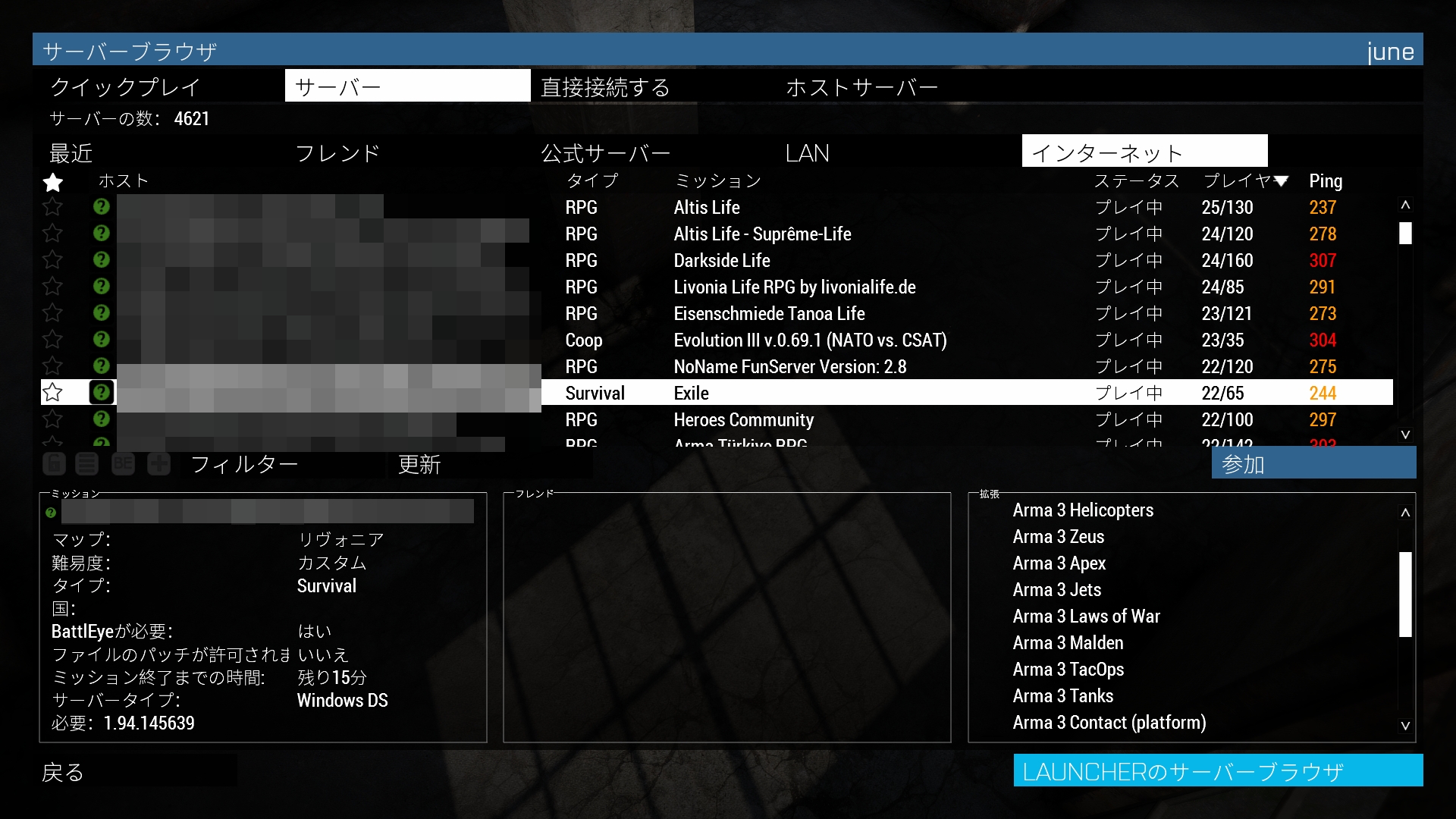Click green question mark on Altis Life row
This screenshot has width=1456, height=819.
101,207
